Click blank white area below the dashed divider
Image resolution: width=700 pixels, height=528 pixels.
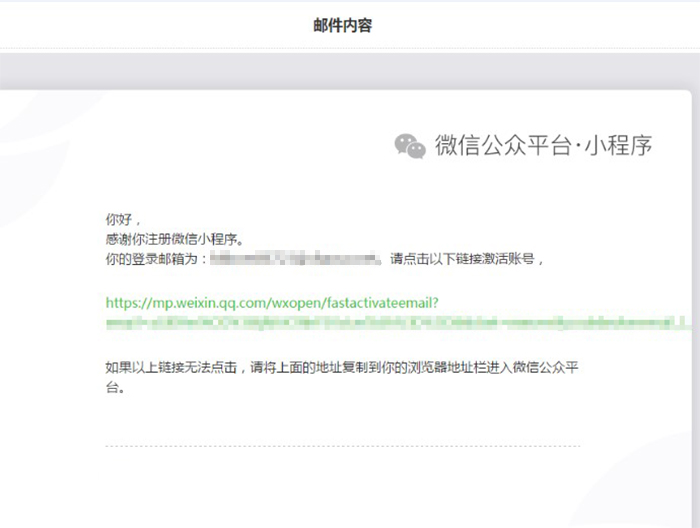342,488
